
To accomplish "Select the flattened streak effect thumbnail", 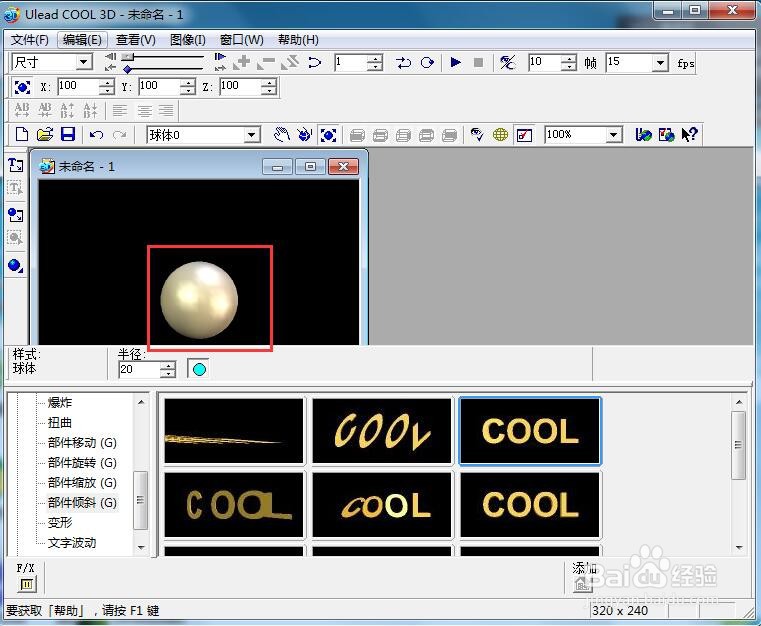I will tap(234, 431).
